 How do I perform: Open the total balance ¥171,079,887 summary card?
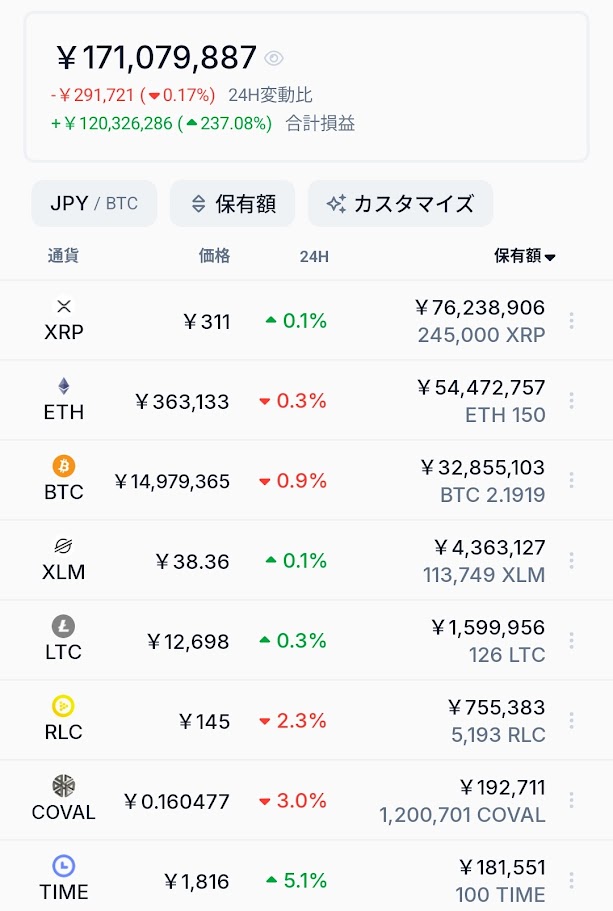[306, 87]
